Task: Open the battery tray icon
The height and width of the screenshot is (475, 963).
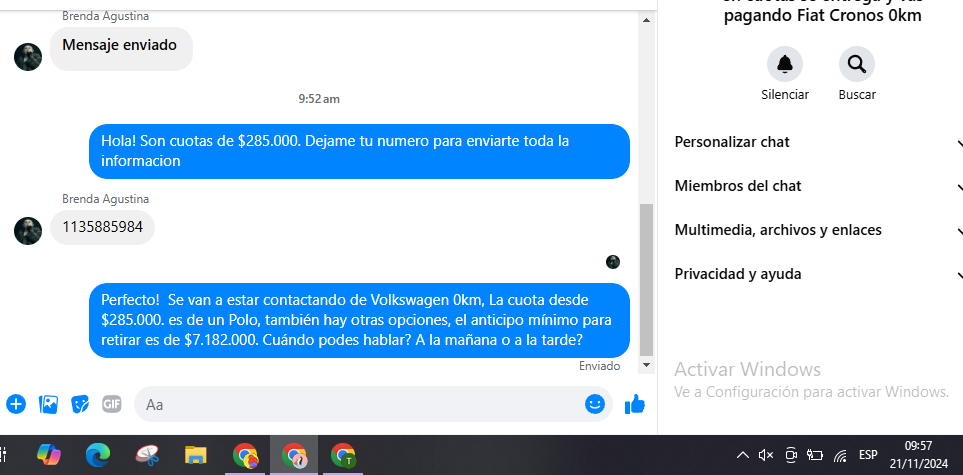Action: (815, 455)
